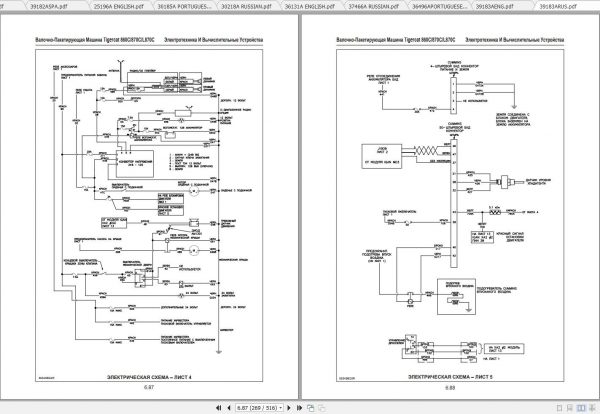The image size is (600, 414).
Task: Go to the previous page
Action: [x=229, y=408]
